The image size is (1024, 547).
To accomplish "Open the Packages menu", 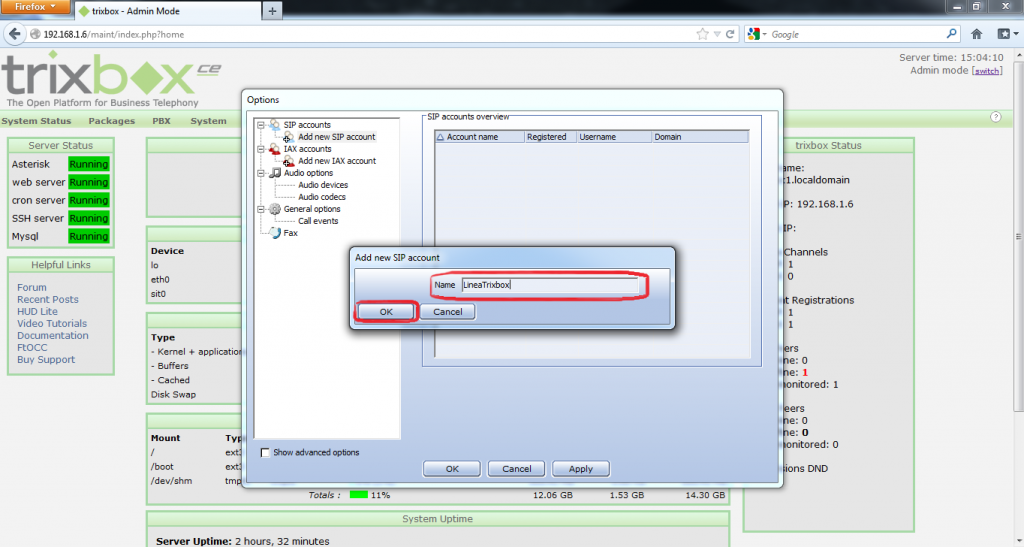I will coord(112,121).
